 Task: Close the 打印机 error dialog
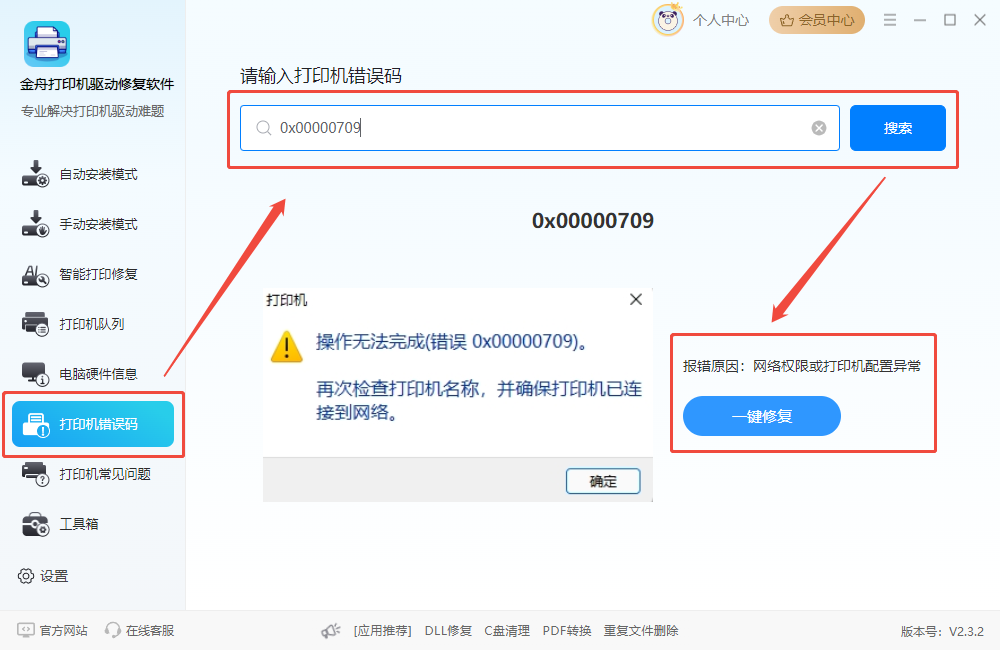pyautogui.click(x=636, y=299)
